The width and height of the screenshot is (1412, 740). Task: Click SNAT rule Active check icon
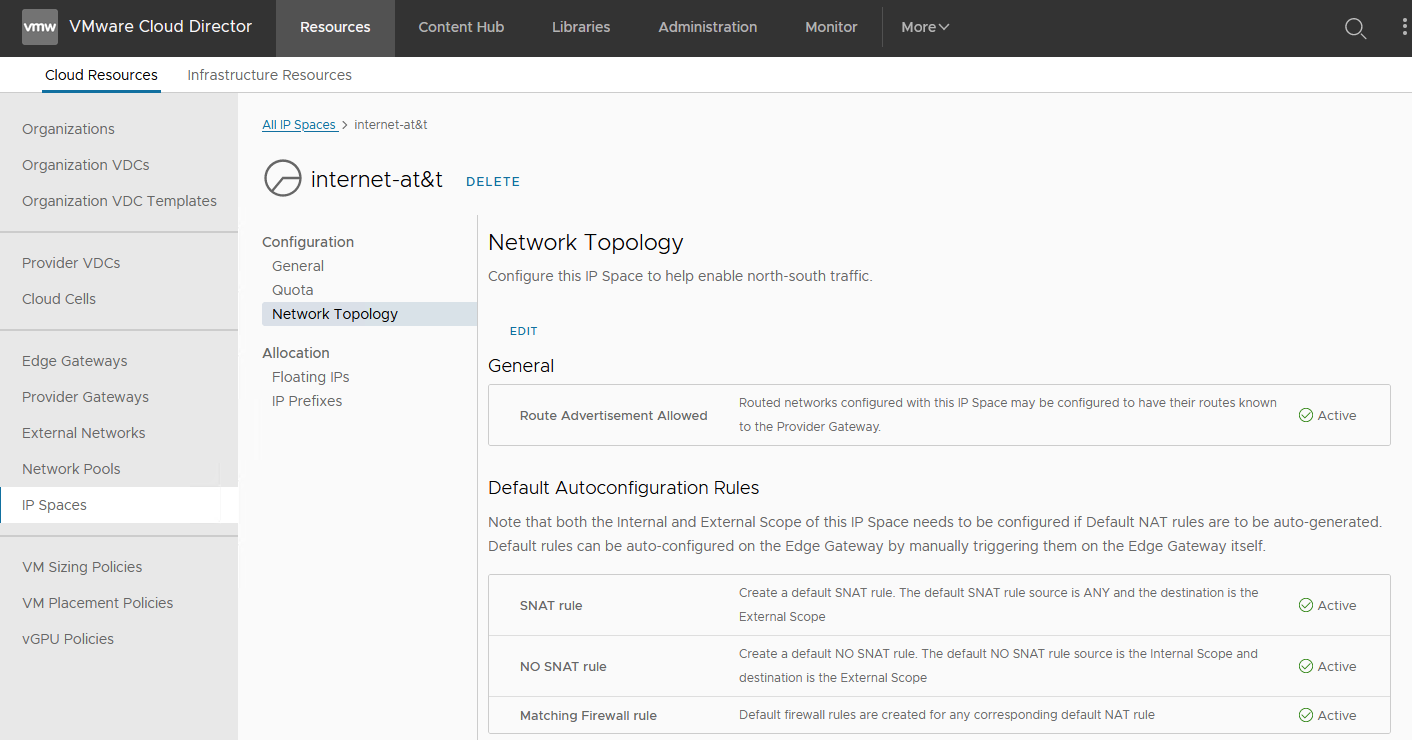(1305, 605)
